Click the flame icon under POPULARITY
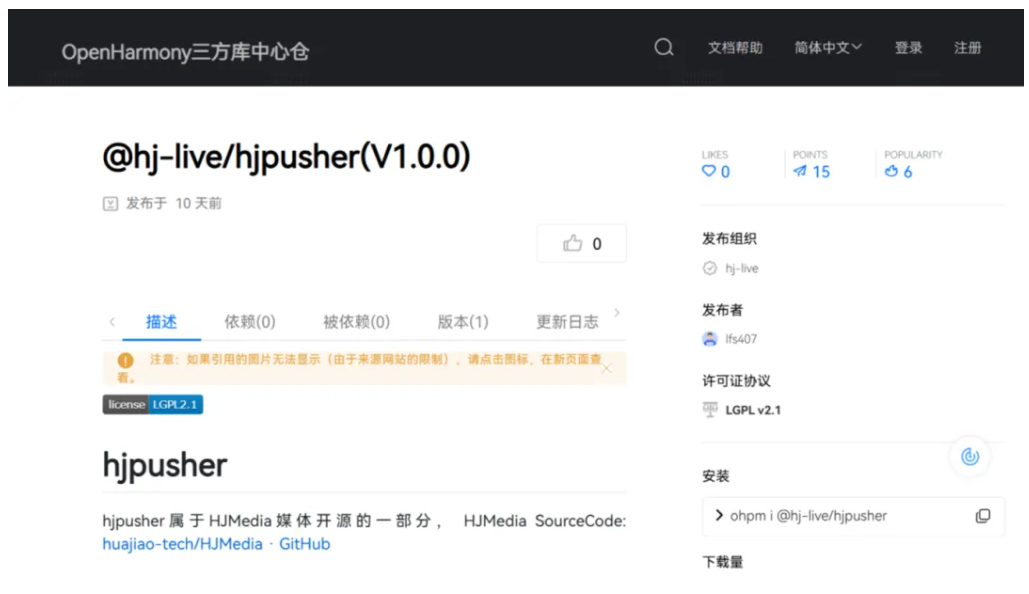This screenshot has height=594, width=1029. (x=891, y=171)
